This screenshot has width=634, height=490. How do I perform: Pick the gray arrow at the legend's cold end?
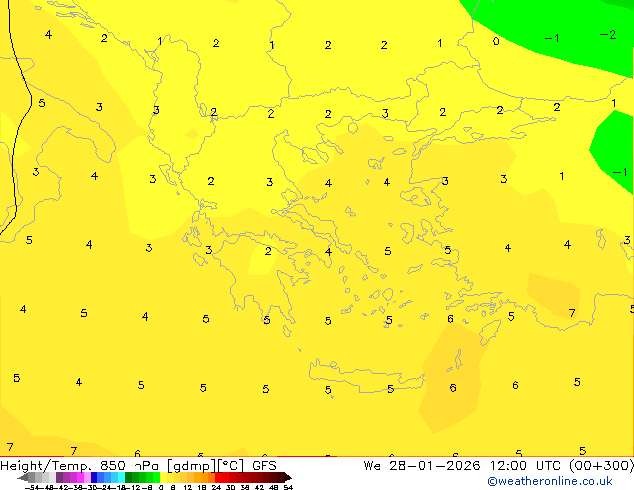click(x=23, y=477)
